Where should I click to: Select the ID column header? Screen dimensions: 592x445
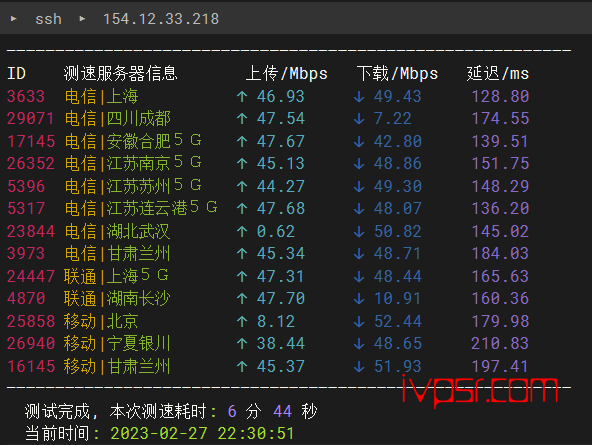(17, 74)
